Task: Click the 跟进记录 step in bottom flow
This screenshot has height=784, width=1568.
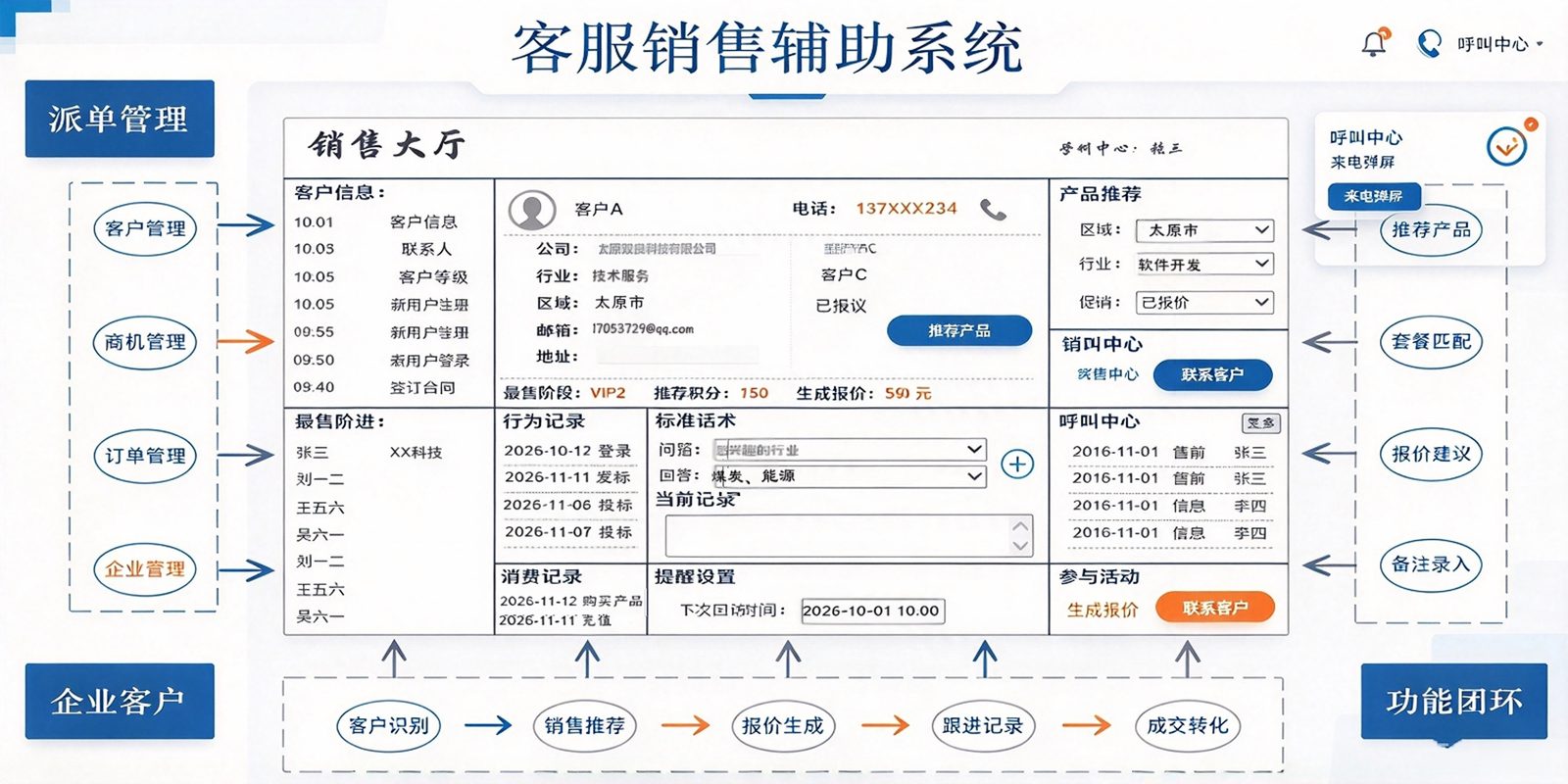Action: point(983,726)
